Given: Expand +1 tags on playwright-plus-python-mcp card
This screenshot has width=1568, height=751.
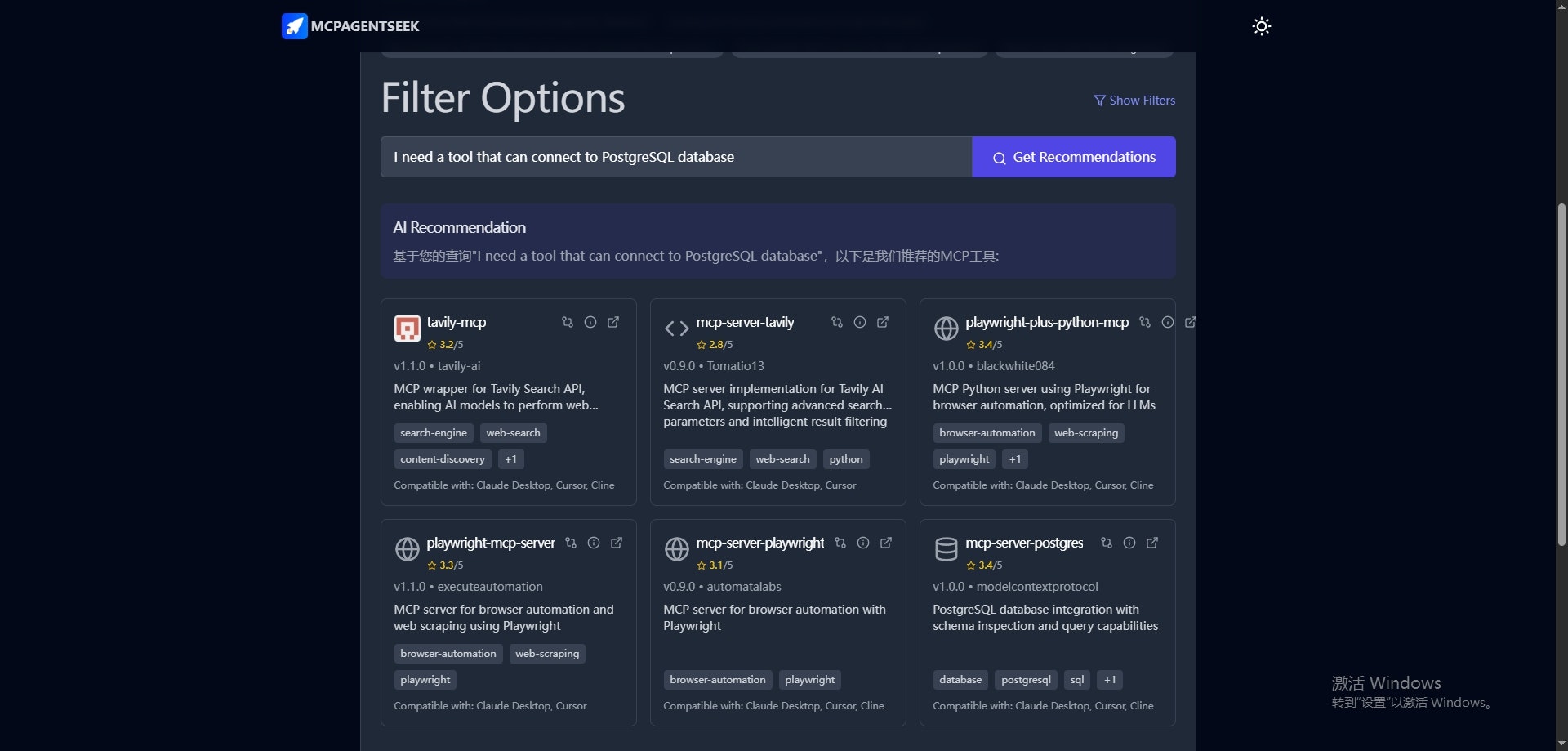Looking at the screenshot, I should coord(1014,459).
